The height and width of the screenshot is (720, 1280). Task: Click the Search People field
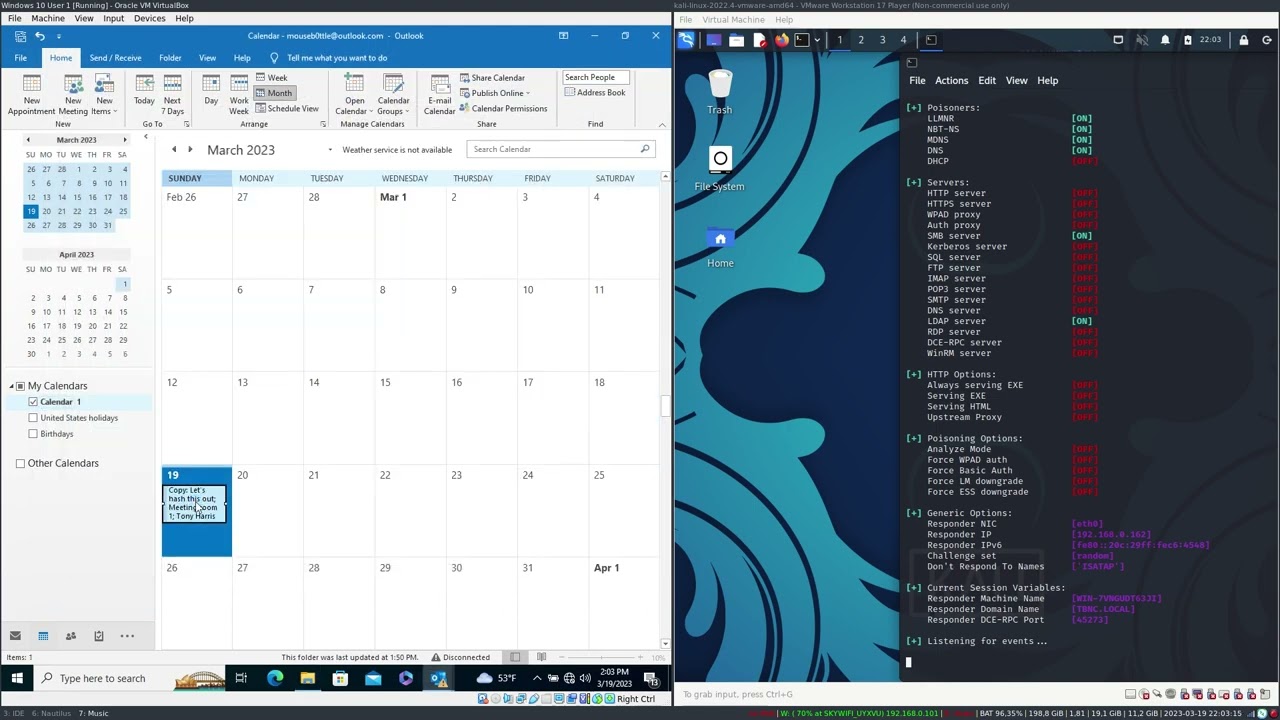(x=595, y=77)
